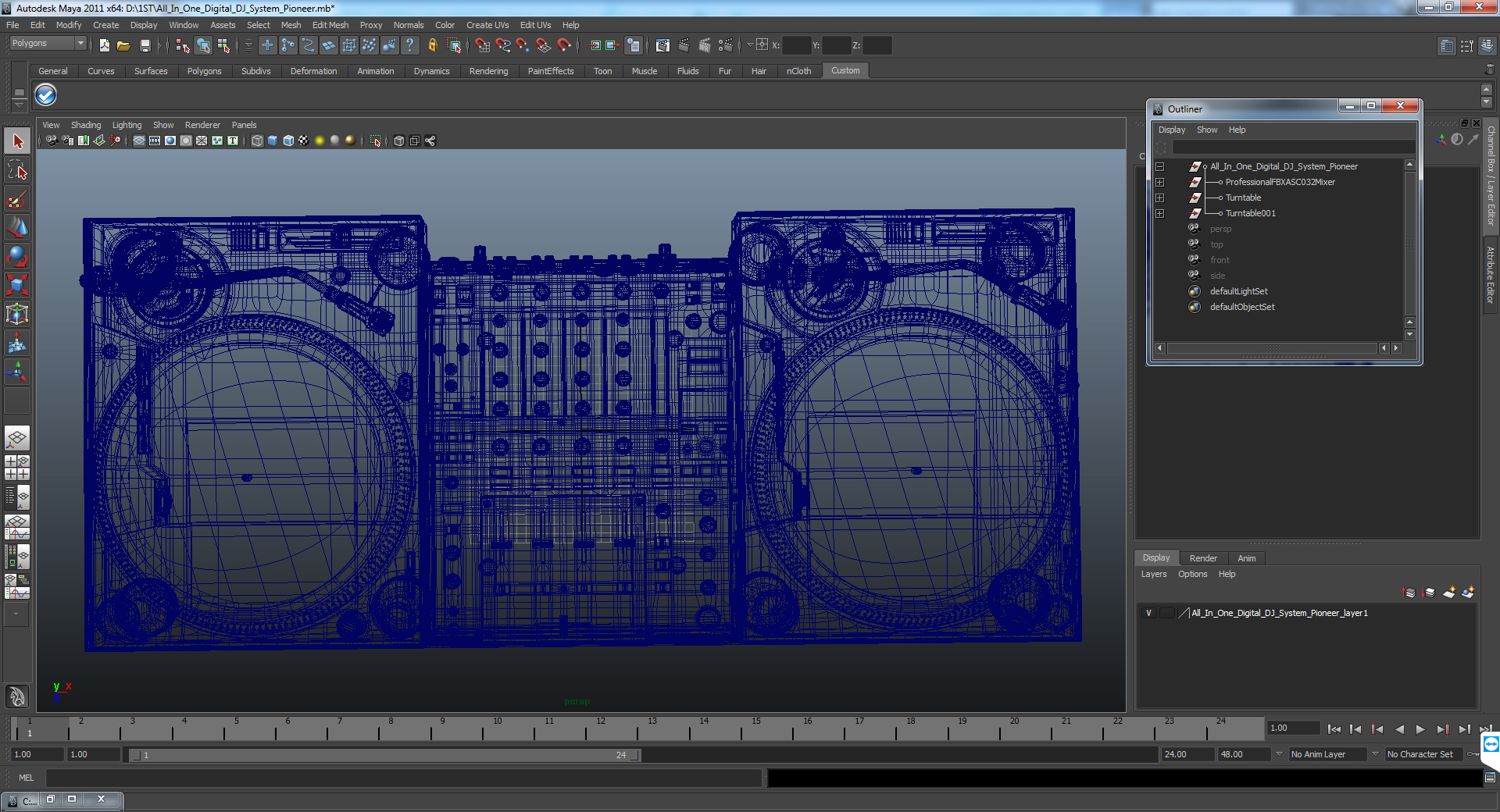Select the Scale tool red cube icon
Screen dimensions: 1500x812
pyautogui.click(x=17, y=285)
